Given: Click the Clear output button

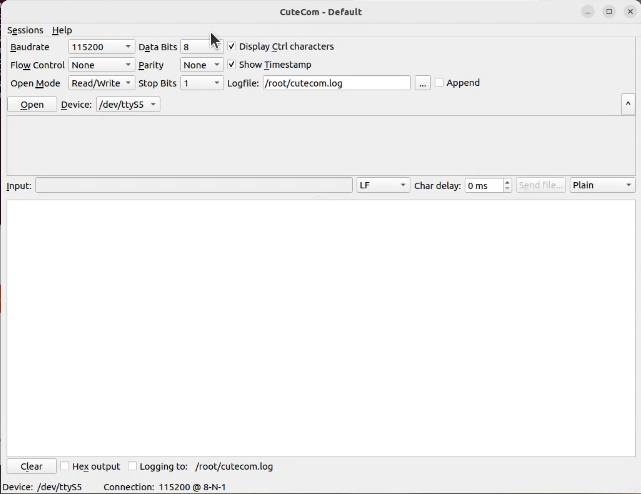Looking at the screenshot, I should click(x=32, y=466).
